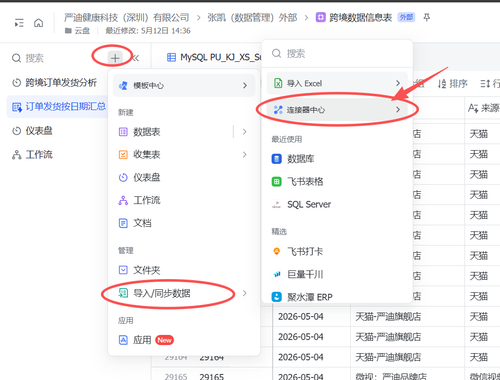Click the 最近修改: 5月12日 14:36 text
The height and width of the screenshot is (380, 500).
148,31
